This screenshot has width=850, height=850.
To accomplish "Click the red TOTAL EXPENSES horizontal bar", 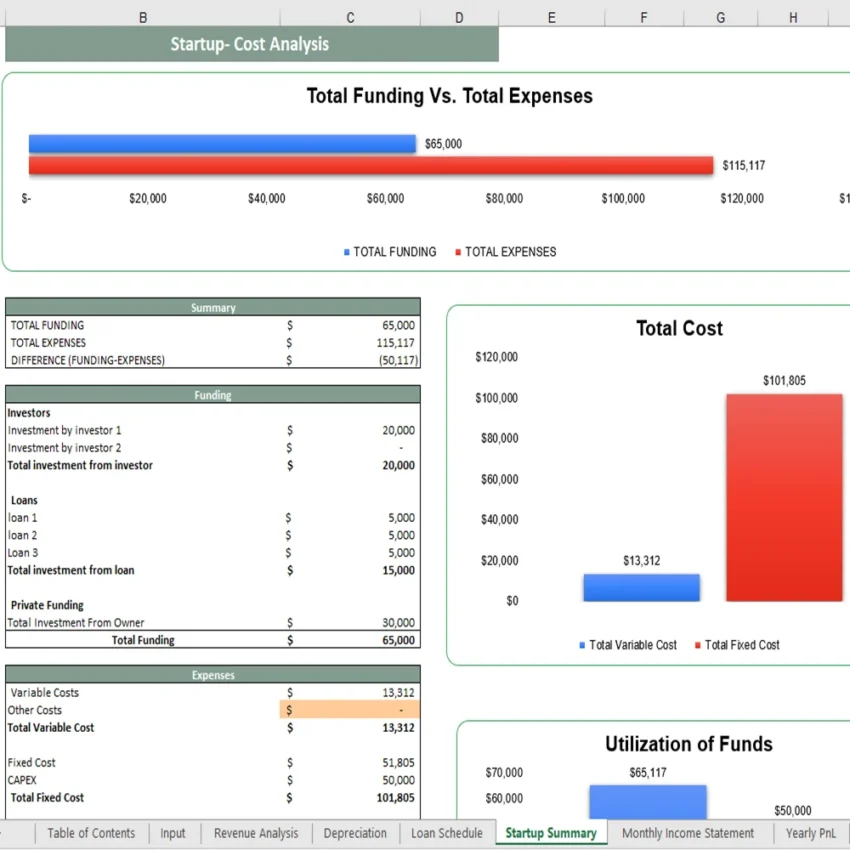I will [370, 164].
